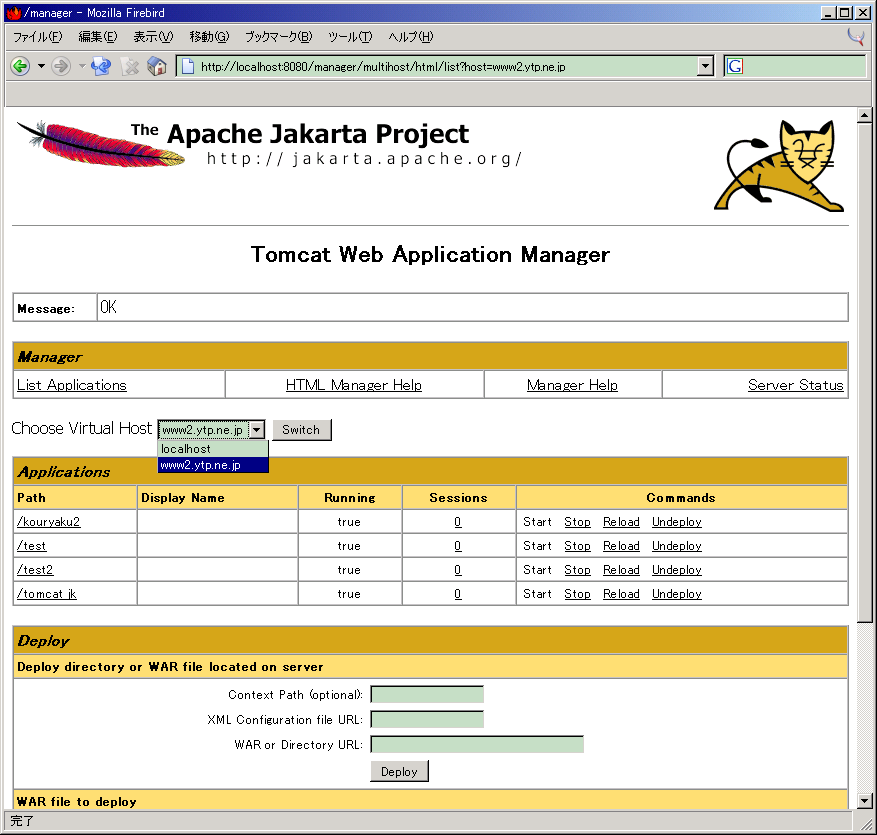
Task: Go to Home page icon
Action: click(x=157, y=67)
